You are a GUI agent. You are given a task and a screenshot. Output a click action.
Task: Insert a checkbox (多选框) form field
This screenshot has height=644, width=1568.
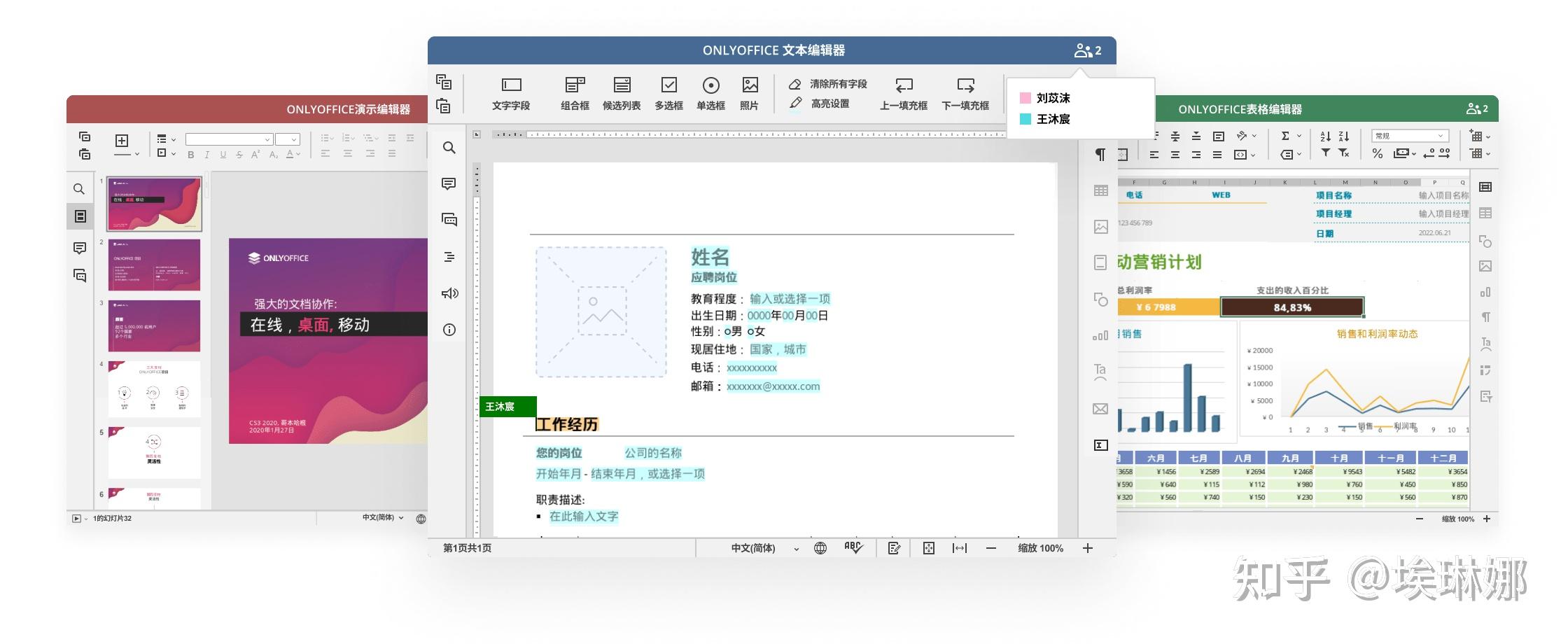(668, 94)
